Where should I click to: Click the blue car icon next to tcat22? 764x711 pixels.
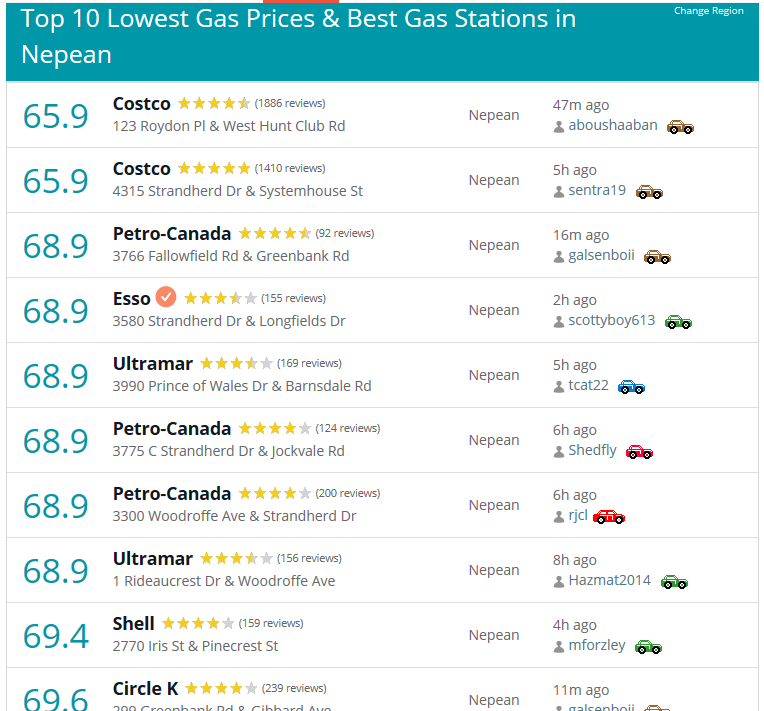tap(631, 386)
